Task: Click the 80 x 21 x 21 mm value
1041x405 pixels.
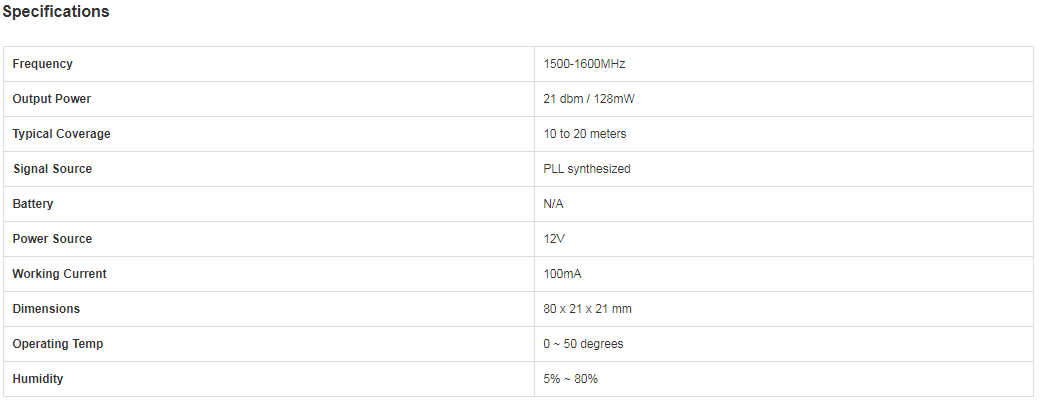Action: pyautogui.click(x=588, y=309)
